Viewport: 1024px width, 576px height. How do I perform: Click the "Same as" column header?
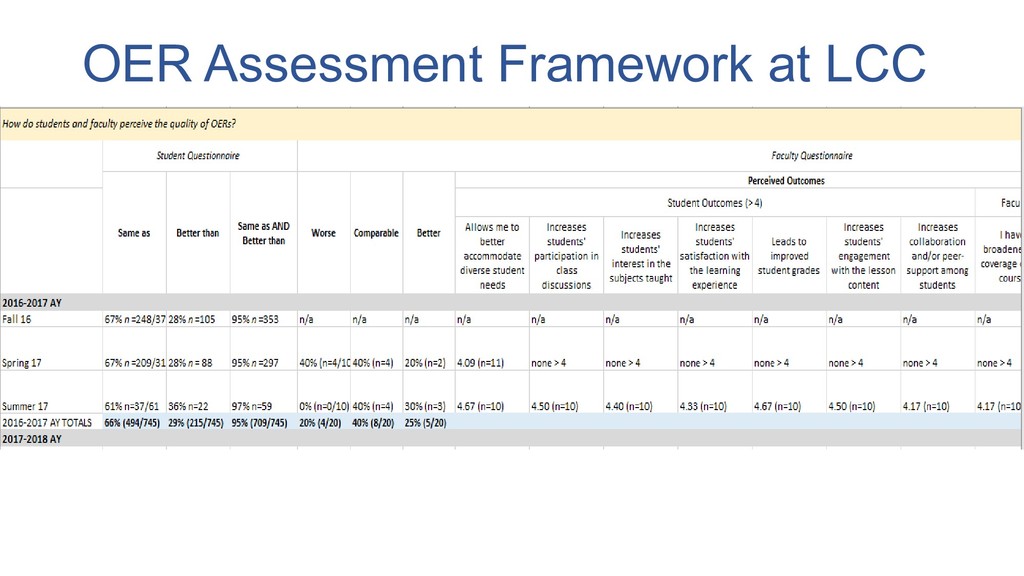134,233
